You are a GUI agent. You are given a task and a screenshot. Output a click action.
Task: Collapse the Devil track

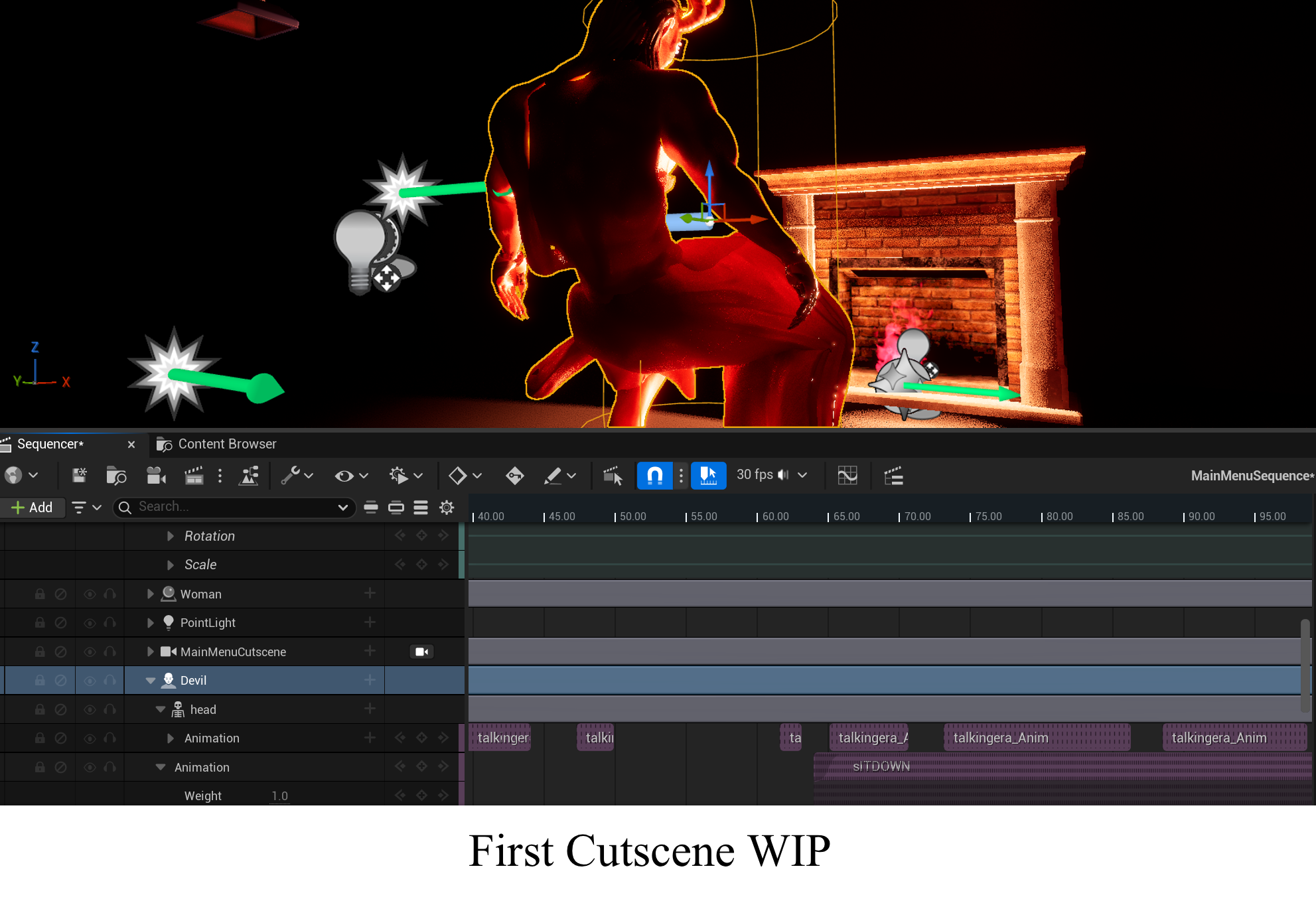click(151, 680)
